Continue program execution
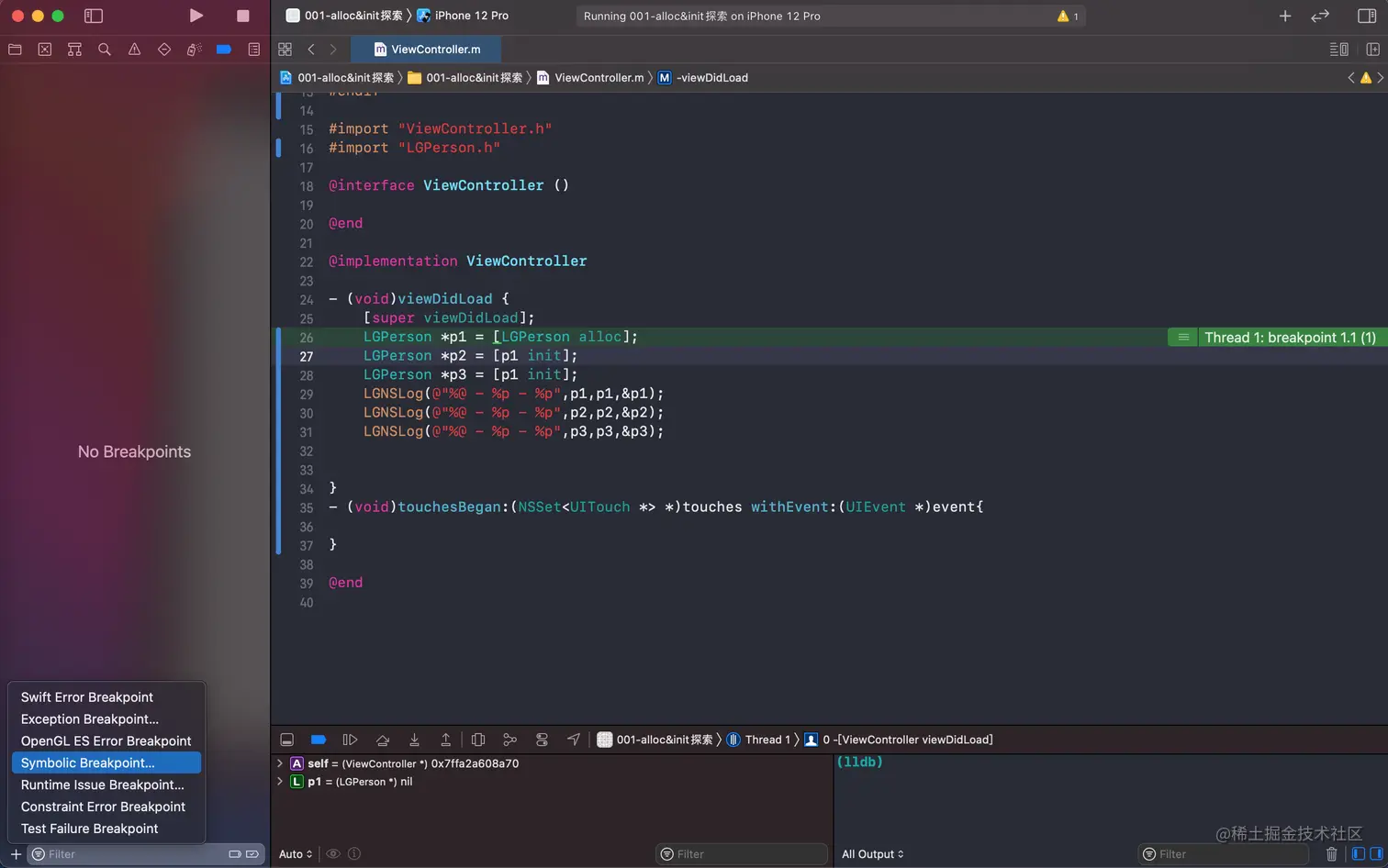 pyautogui.click(x=350, y=740)
